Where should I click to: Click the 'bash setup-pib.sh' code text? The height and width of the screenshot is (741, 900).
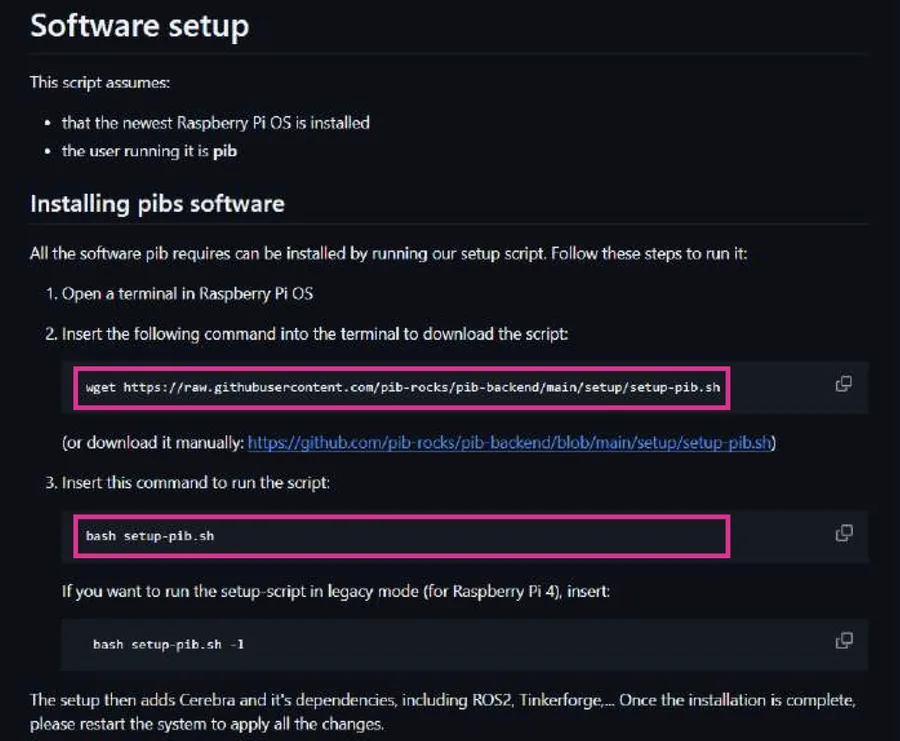[x=150, y=536]
